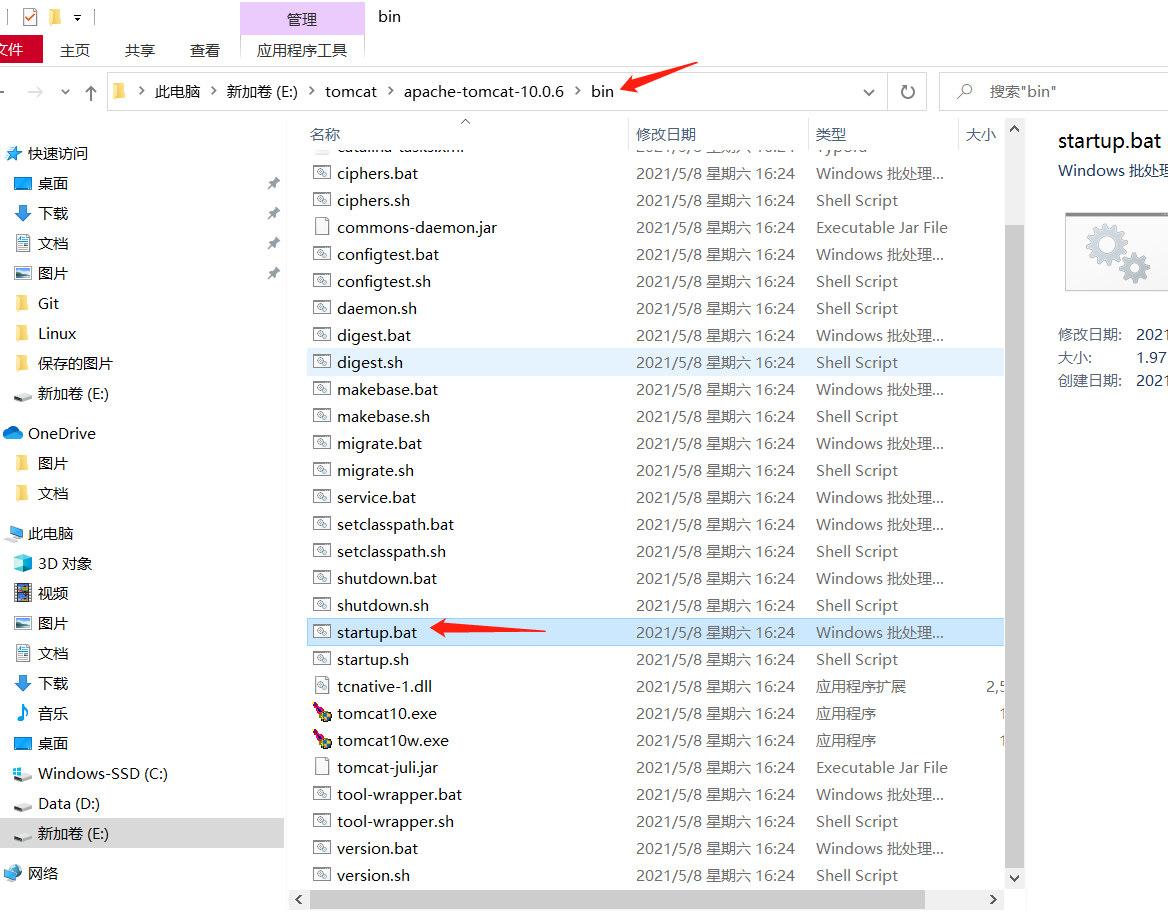
Task: Open the address bar history dropdown
Action: [869, 92]
